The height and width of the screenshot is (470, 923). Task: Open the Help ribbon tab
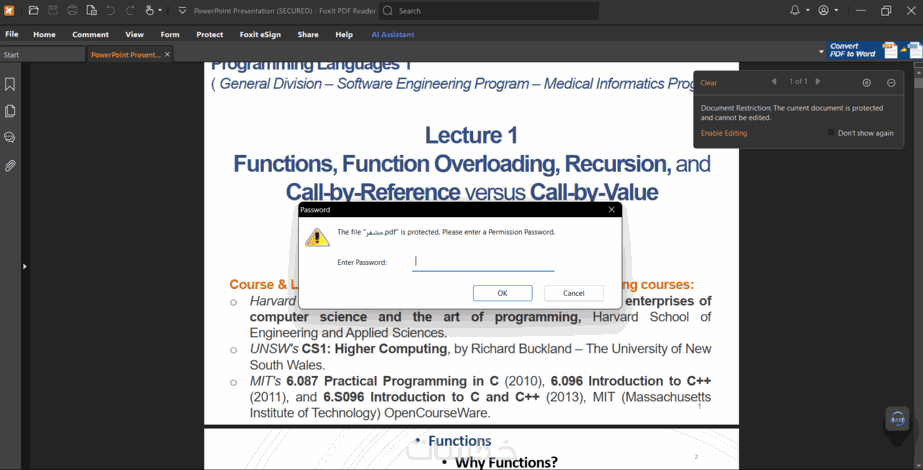coord(344,34)
